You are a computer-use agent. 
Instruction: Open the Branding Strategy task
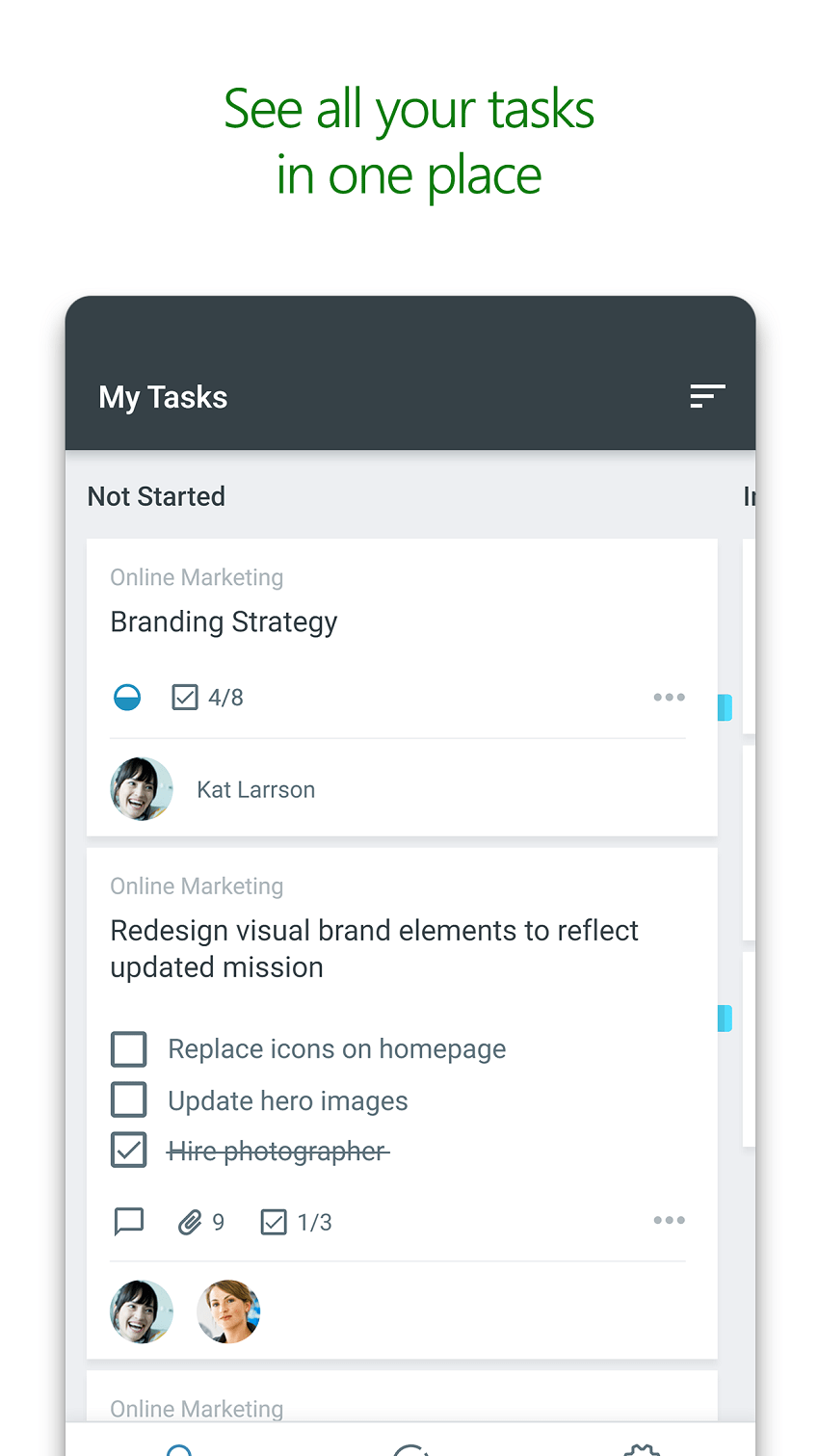pos(224,622)
